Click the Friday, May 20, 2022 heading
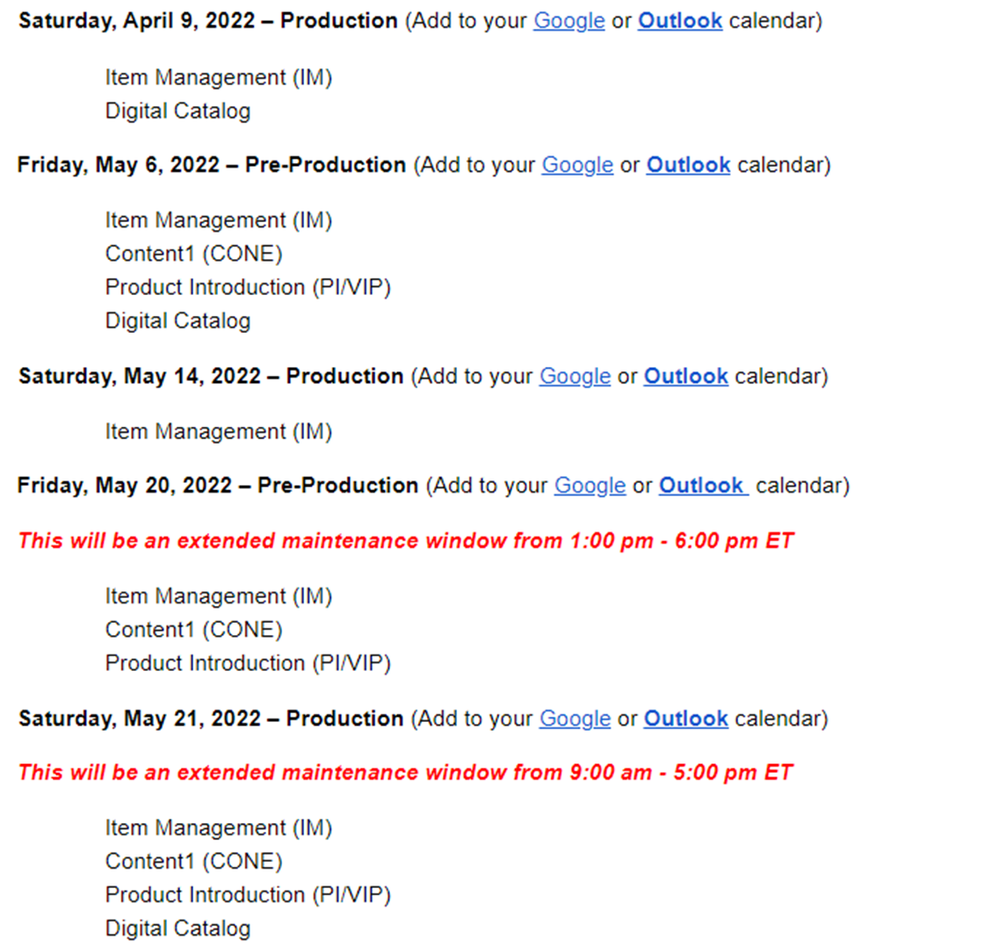The image size is (999, 945). [217, 486]
